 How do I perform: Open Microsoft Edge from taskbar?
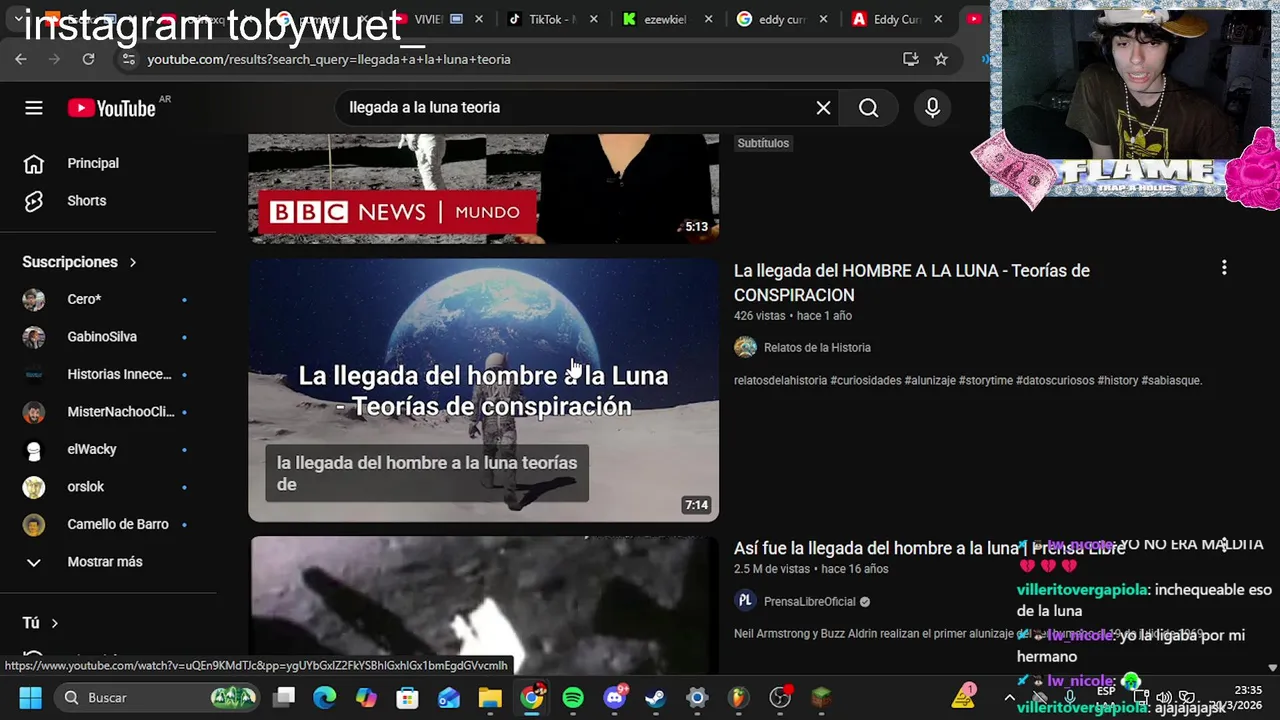pos(325,697)
